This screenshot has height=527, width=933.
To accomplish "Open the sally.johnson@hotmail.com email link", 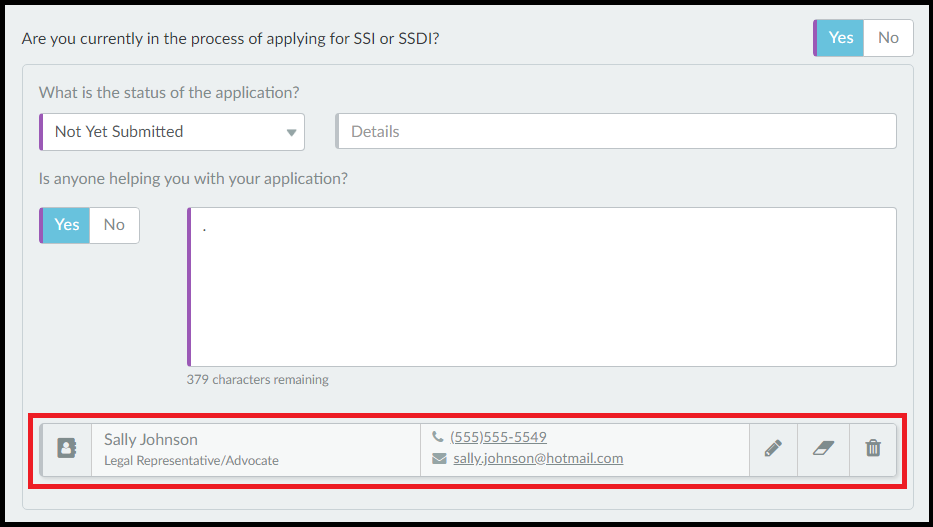I will coord(537,459).
